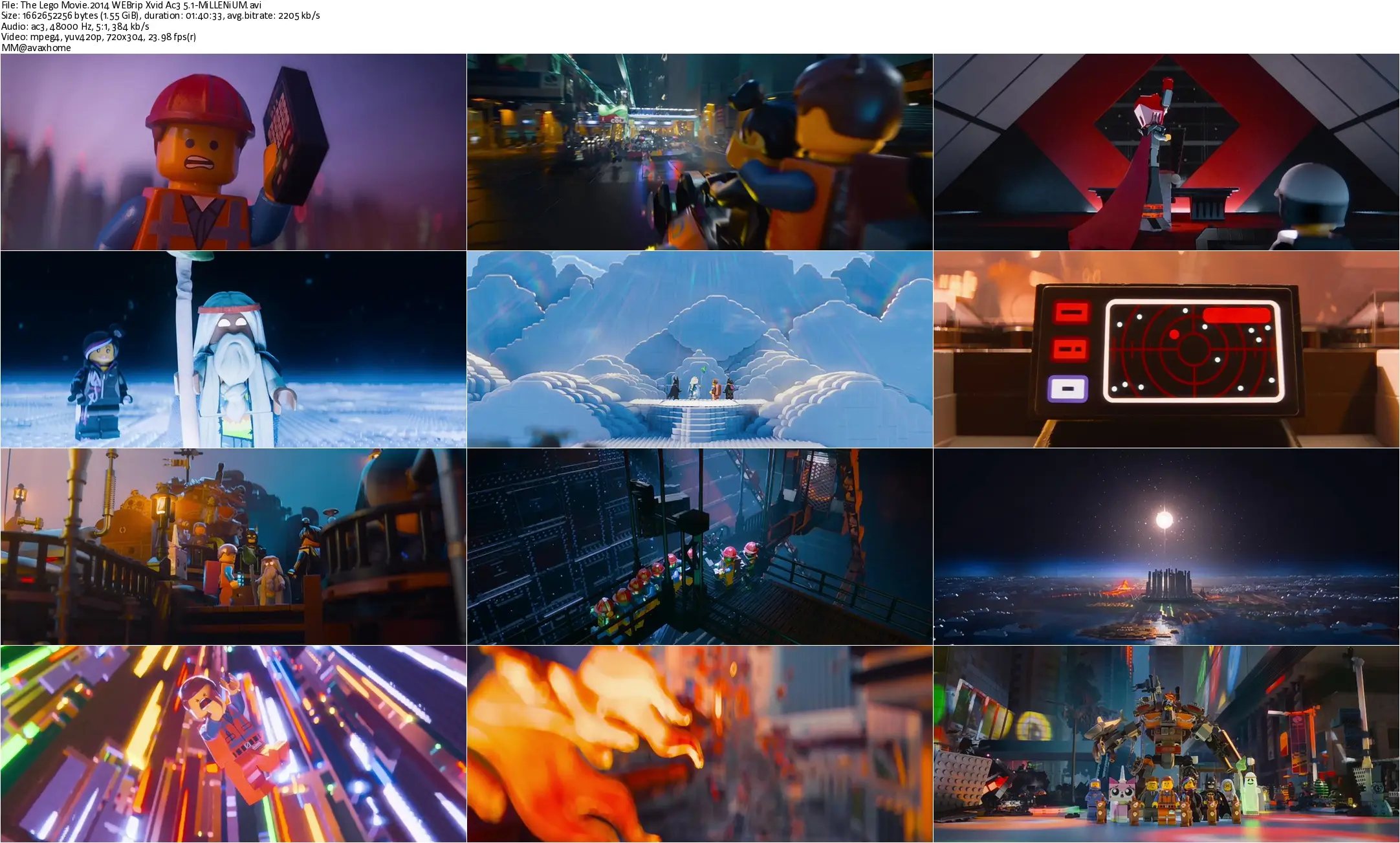Click the Video codec info line
Viewport: 1400px width, 843px height.
(x=98, y=37)
